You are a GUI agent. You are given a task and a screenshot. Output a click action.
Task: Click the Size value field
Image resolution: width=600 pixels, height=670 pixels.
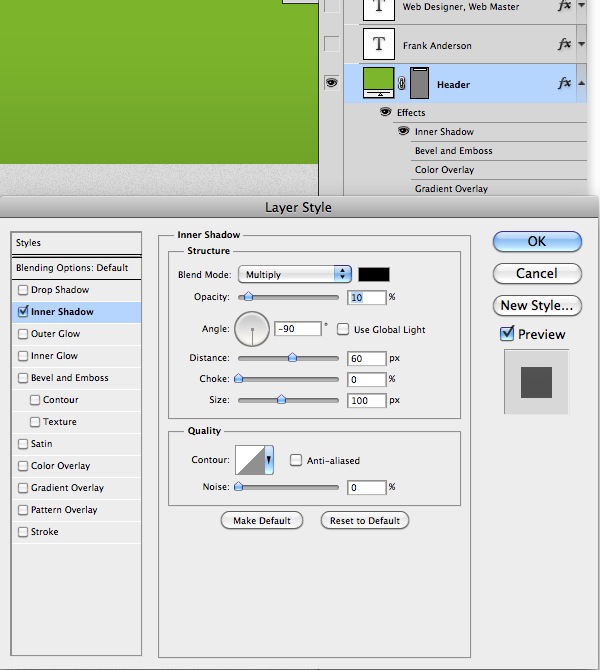[x=367, y=400]
